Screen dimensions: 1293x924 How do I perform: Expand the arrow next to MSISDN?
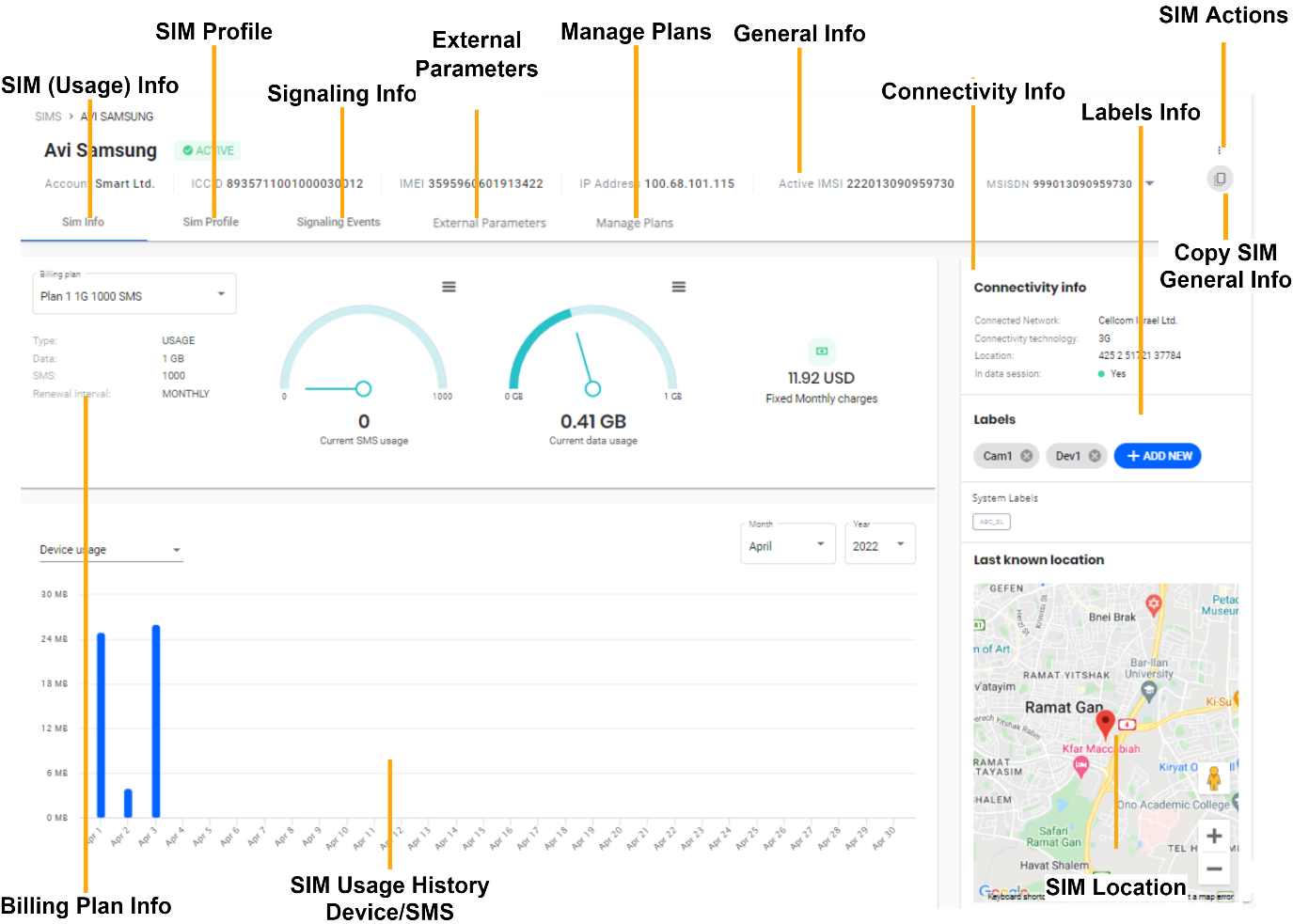click(1149, 183)
